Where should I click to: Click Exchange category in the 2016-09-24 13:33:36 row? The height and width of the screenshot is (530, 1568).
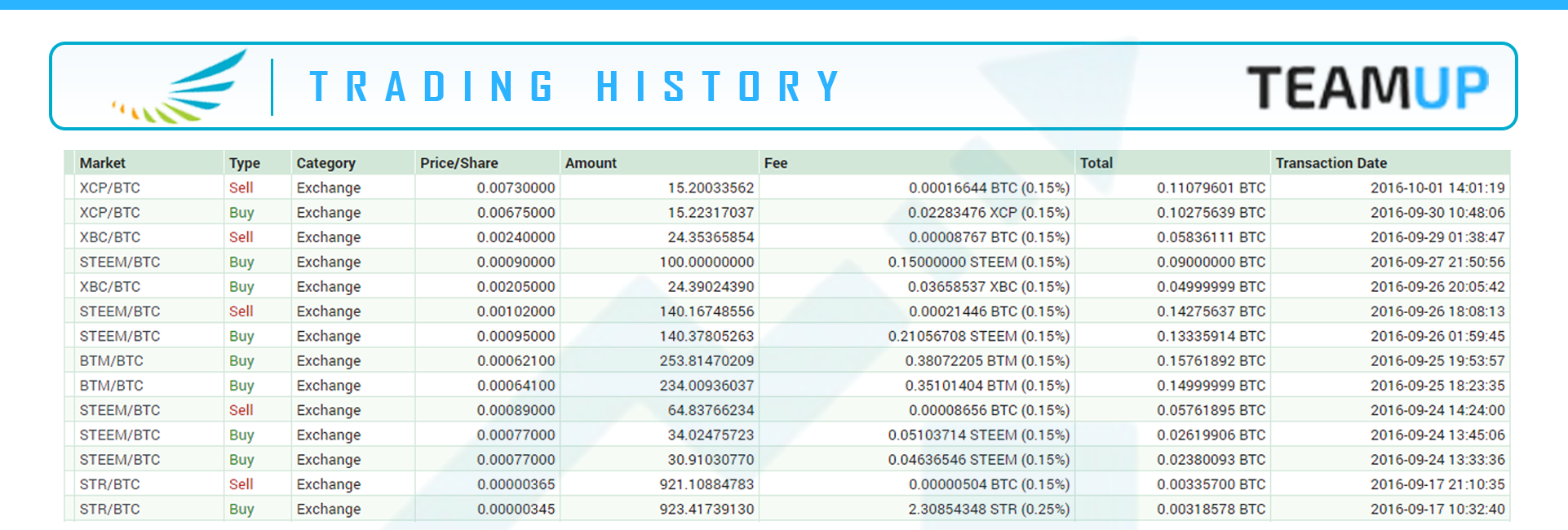click(x=329, y=460)
